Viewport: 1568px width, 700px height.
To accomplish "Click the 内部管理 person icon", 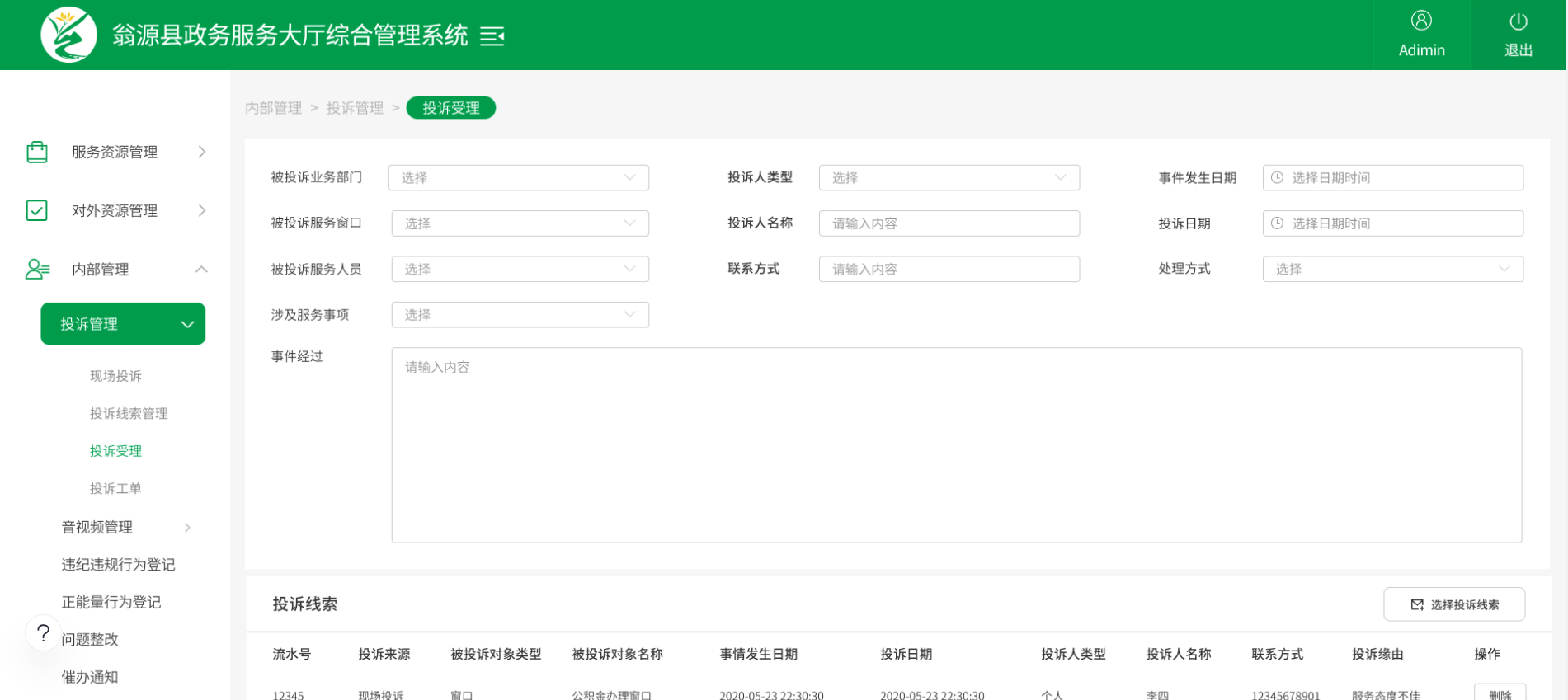I will click(37, 269).
